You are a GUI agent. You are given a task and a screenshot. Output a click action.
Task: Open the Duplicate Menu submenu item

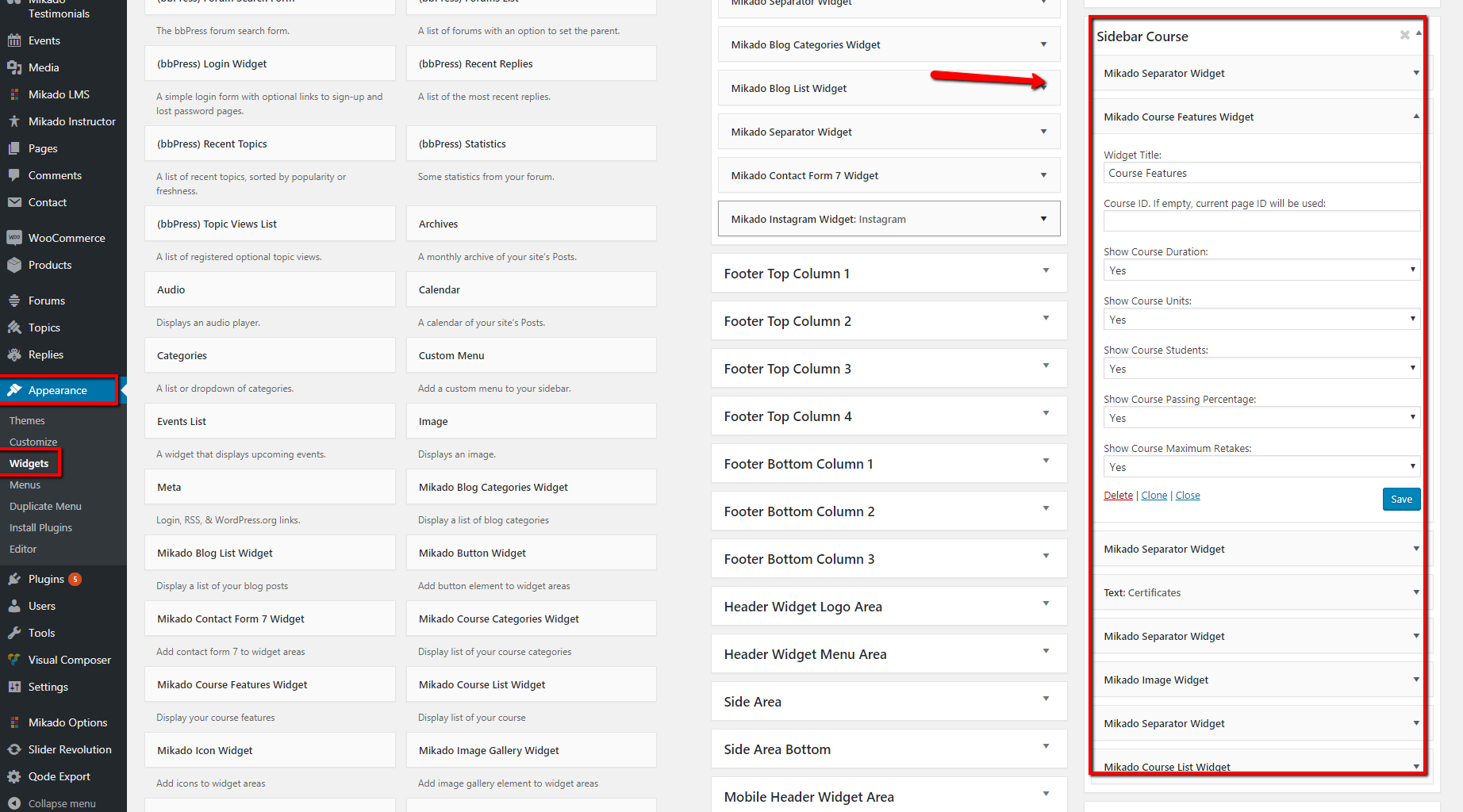45,507
